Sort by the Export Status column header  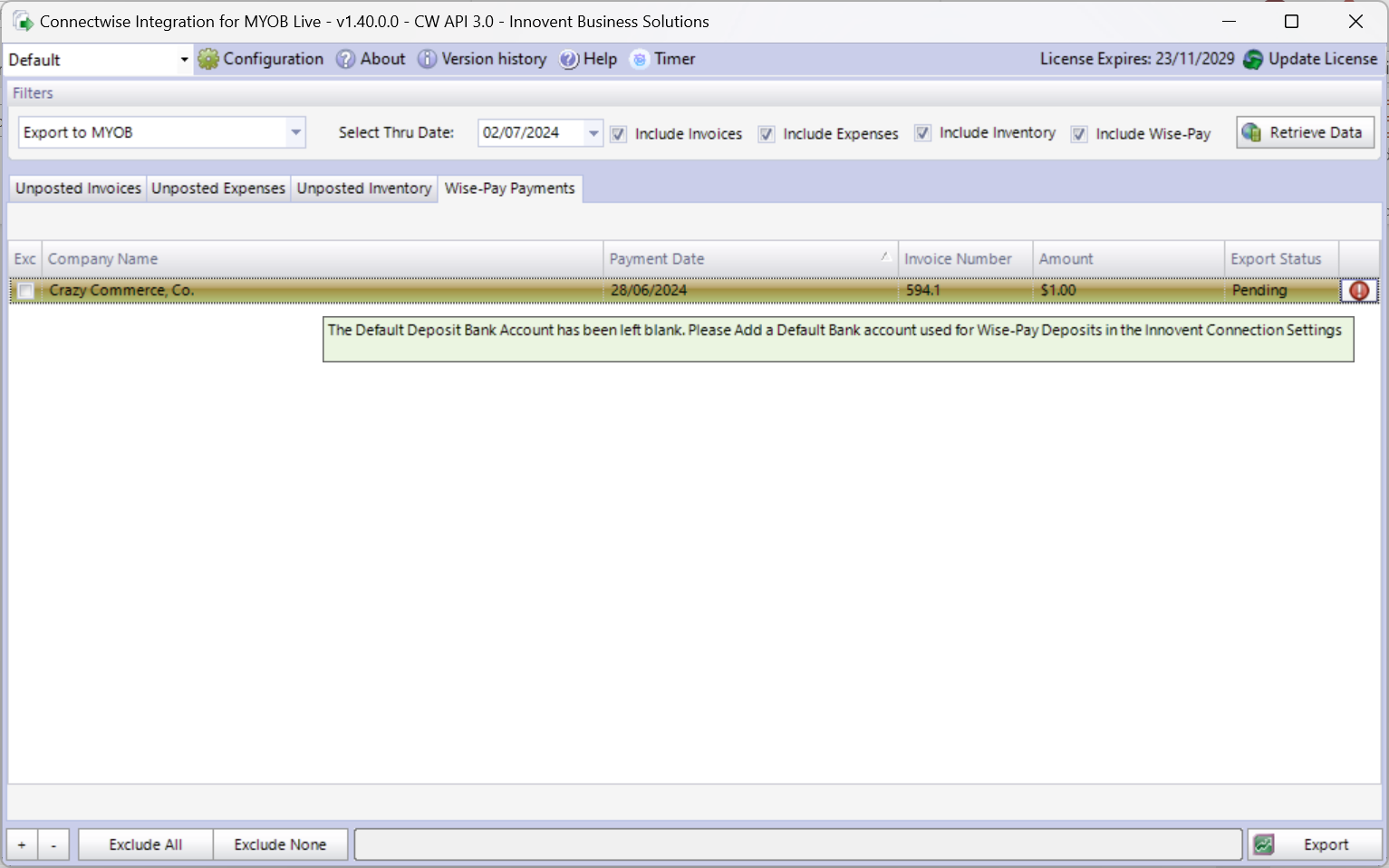(x=1282, y=259)
